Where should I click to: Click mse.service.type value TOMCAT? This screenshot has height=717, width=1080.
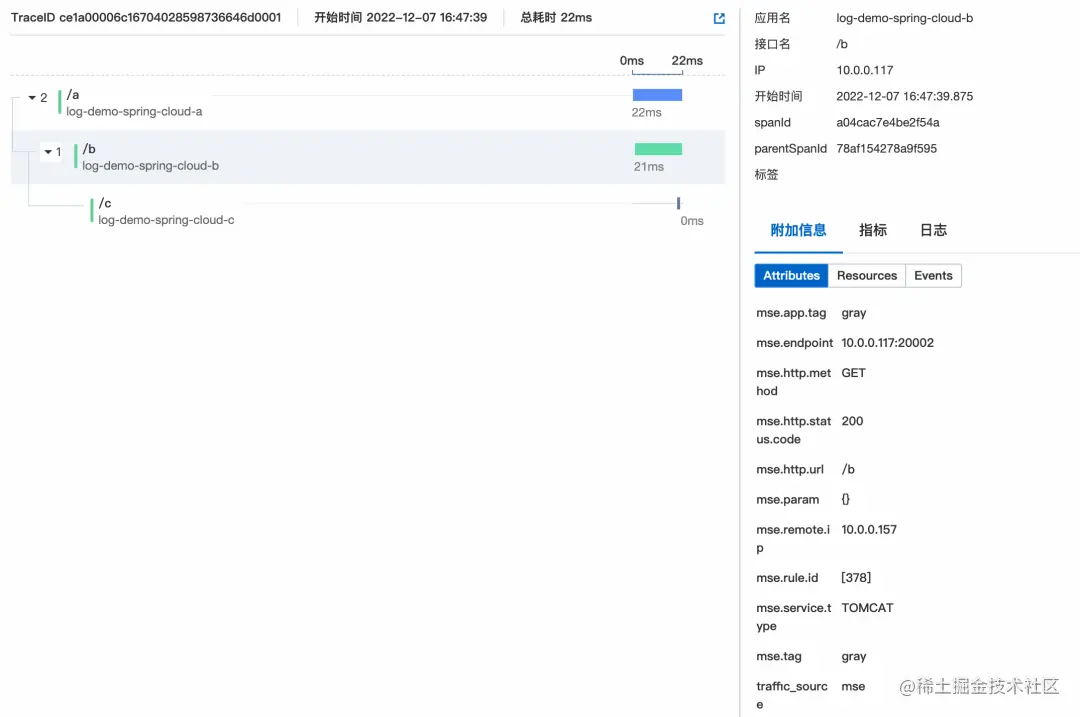click(867, 608)
